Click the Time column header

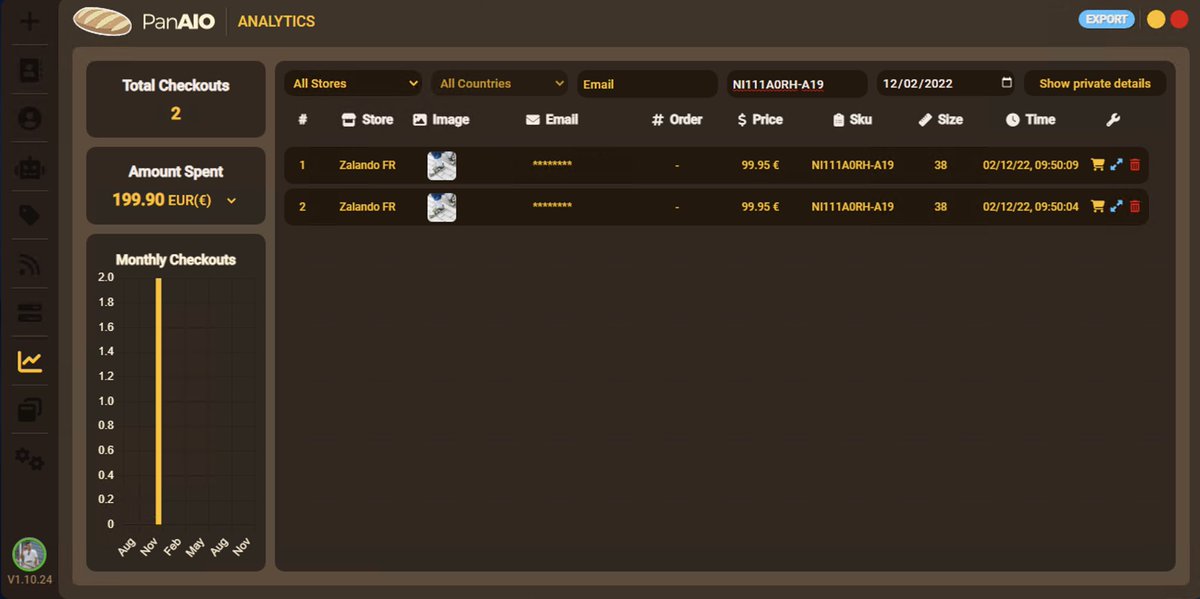click(x=1030, y=120)
